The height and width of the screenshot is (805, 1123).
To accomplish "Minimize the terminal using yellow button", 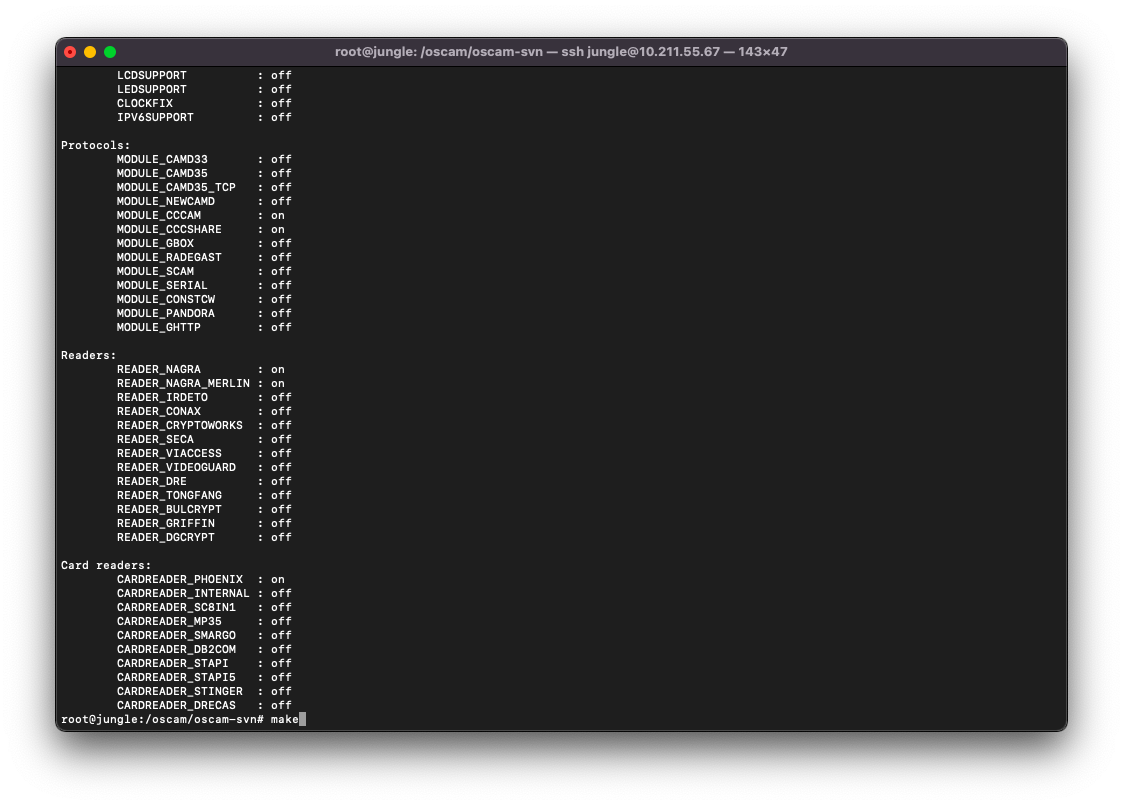I will (90, 52).
